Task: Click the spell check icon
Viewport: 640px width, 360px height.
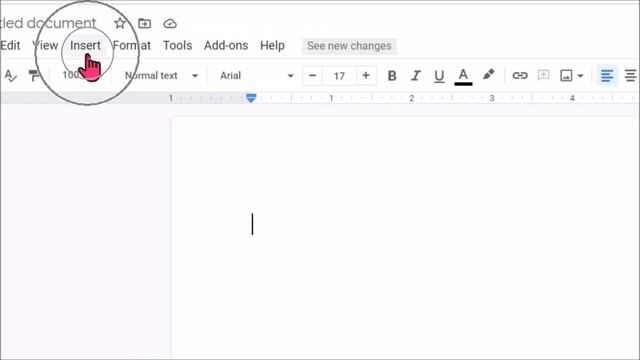Action: 10,76
